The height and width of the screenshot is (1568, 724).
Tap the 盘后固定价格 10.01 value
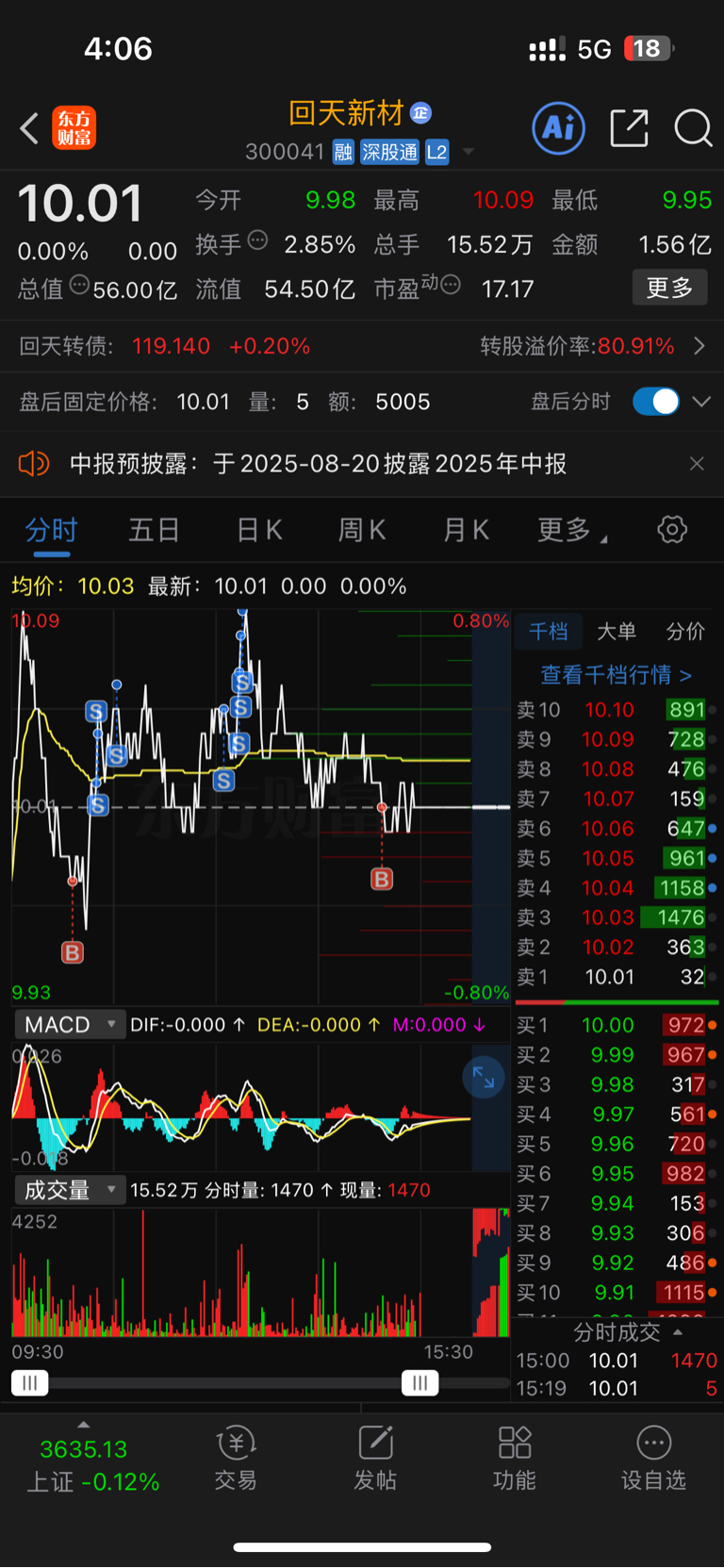[x=203, y=402]
